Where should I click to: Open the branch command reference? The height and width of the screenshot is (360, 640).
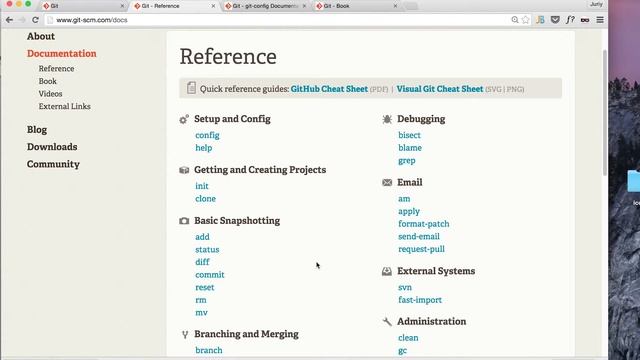coord(209,351)
